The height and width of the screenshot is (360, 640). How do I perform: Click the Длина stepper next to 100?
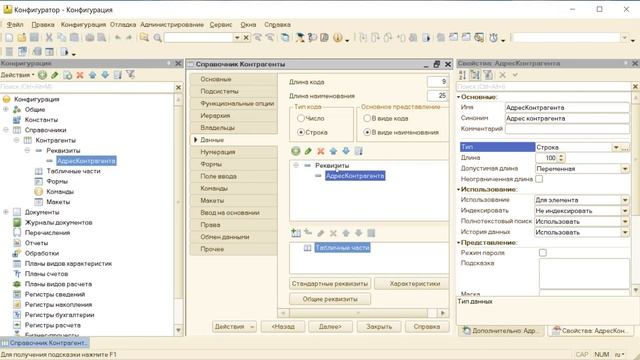click(561, 158)
